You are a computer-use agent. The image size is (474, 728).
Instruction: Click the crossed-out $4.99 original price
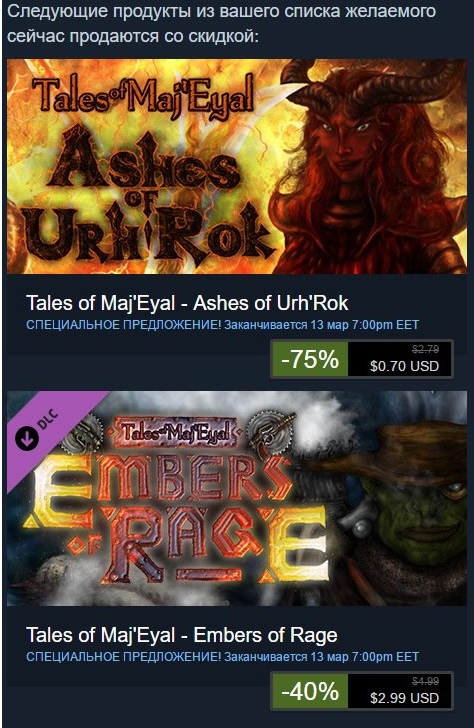(425, 681)
